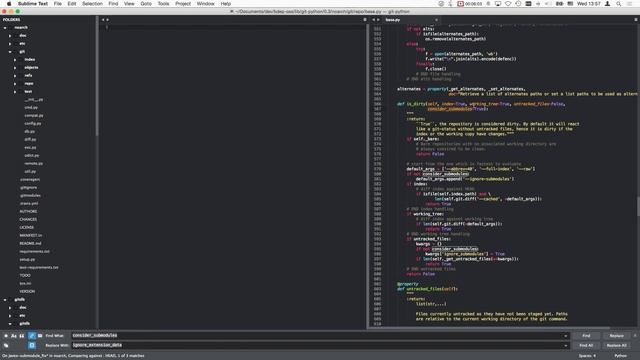This screenshot has height=360, width=640.
Task: Toggle the highlighted wrap search option
Action: click(31, 336)
